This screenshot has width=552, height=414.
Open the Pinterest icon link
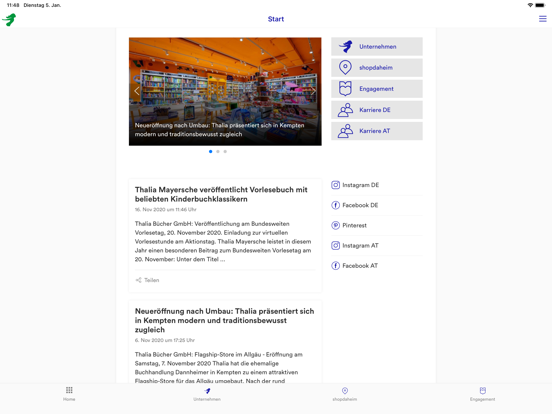point(335,225)
